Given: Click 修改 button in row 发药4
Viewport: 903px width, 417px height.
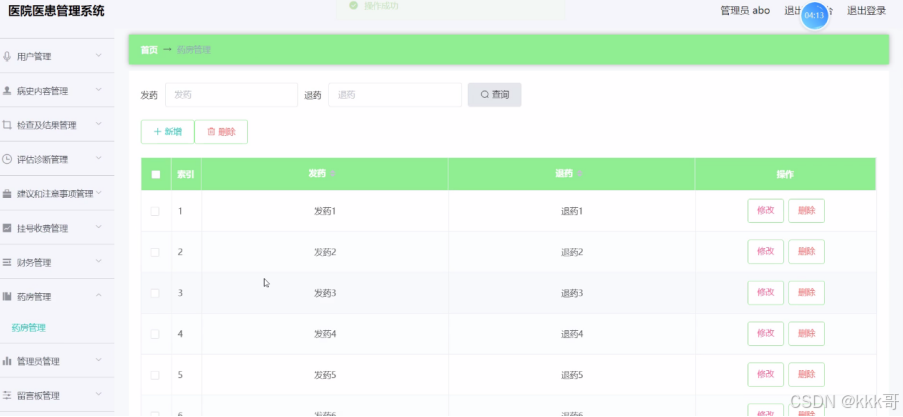Looking at the screenshot, I should (765, 333).
